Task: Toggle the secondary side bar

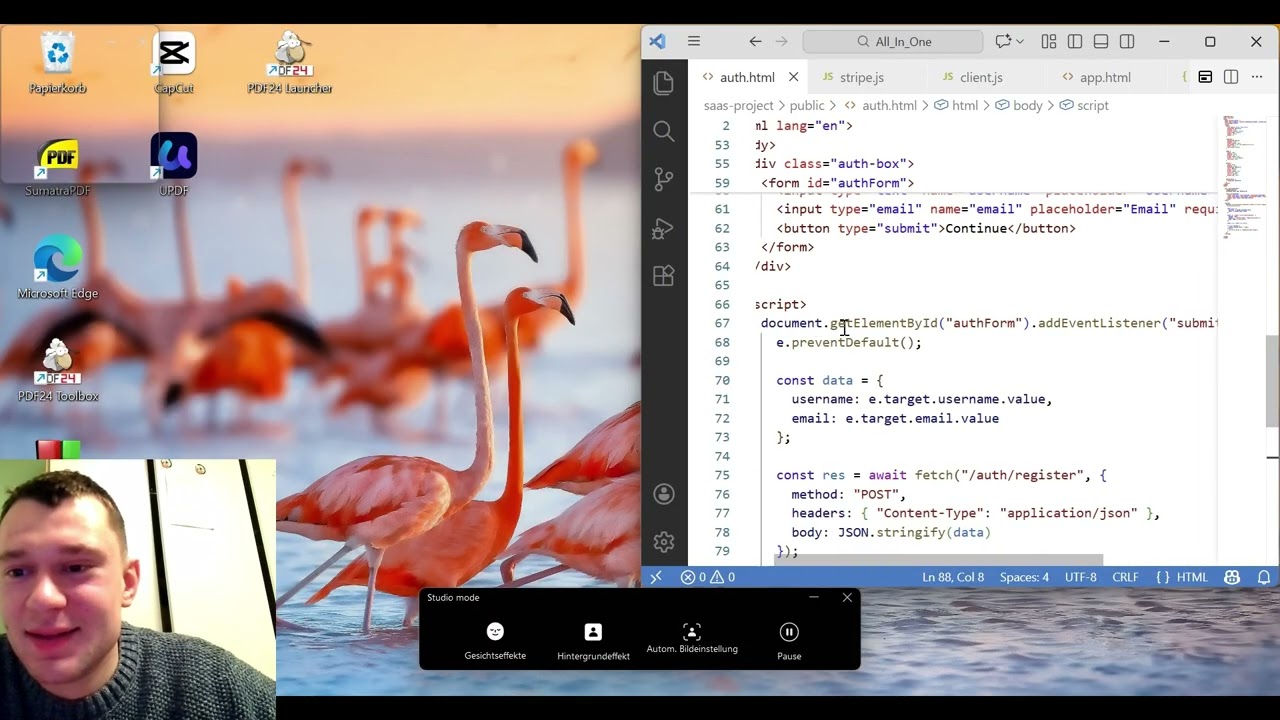Action: pyautogui.click(x=1127, y=41)
